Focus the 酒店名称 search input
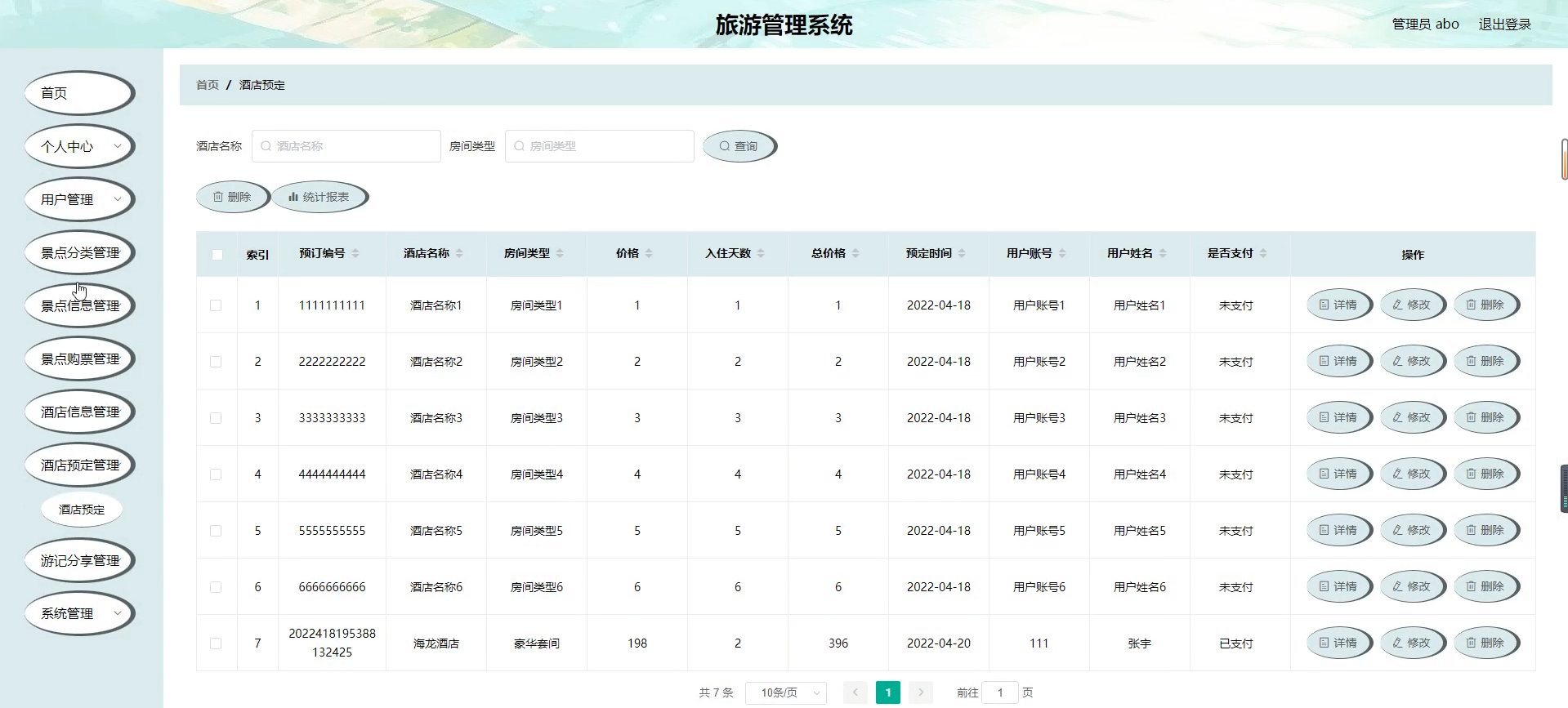Viewport: 1568px width, 708px height. 346,146
